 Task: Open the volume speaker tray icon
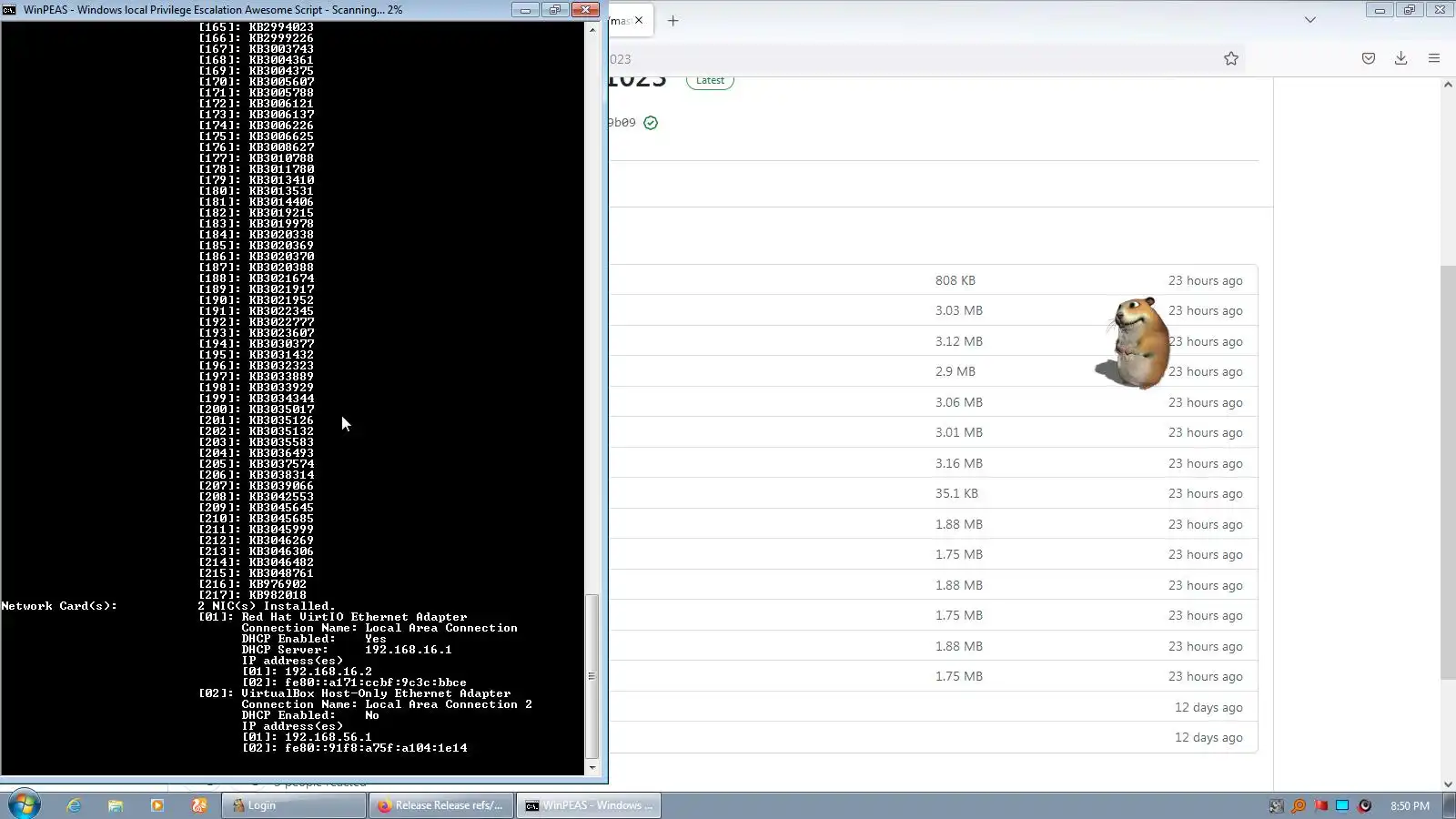pos(1364,805)
